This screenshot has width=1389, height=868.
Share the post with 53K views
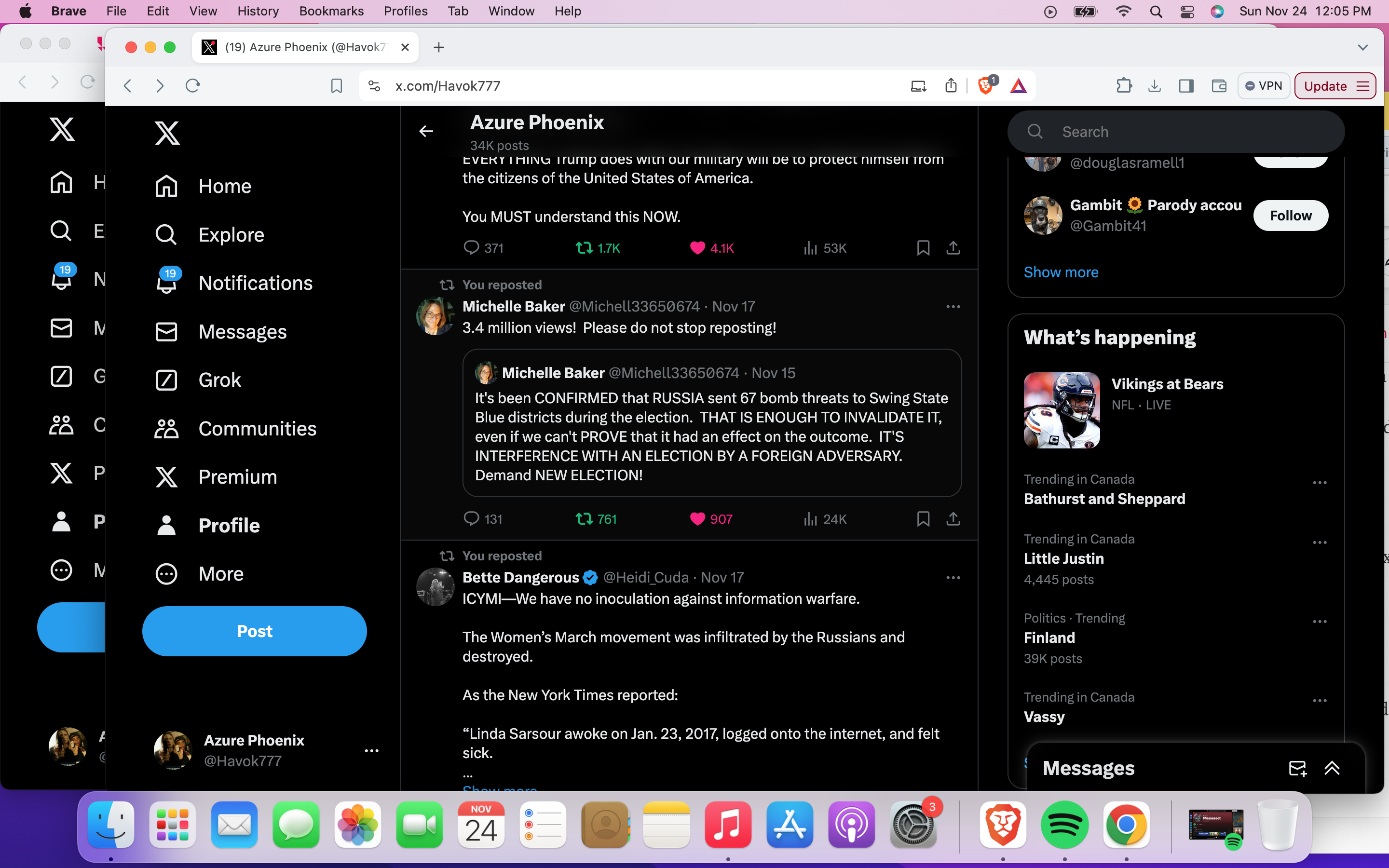pyautogui.click(x=953, y=248)
